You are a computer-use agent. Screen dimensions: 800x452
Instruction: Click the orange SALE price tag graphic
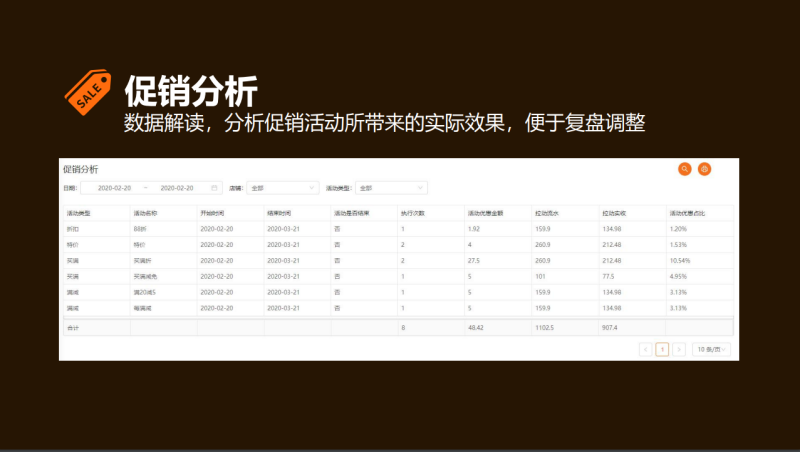(x=88, y=92)
